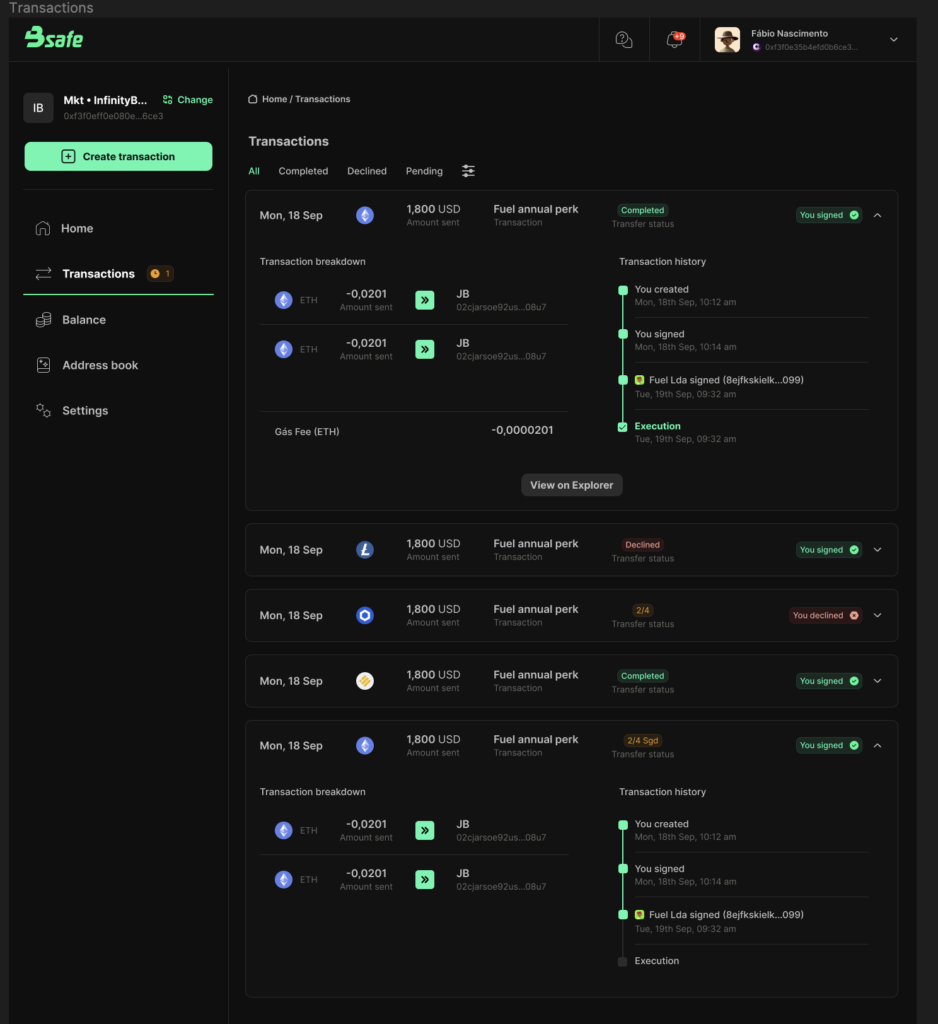Click the Change vault link
Screen dimensions: 938x1024
pyautogui.click(x=188, y=100)
